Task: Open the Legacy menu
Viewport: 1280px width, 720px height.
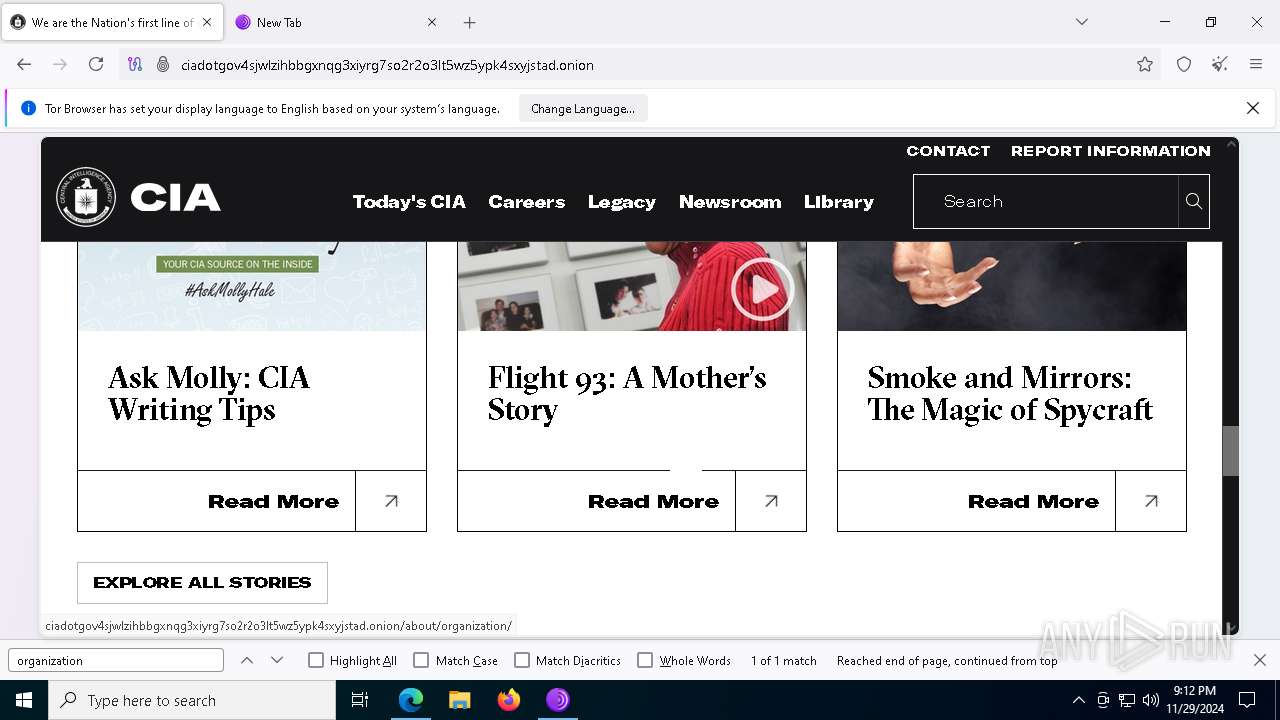Action: [621, 201]
